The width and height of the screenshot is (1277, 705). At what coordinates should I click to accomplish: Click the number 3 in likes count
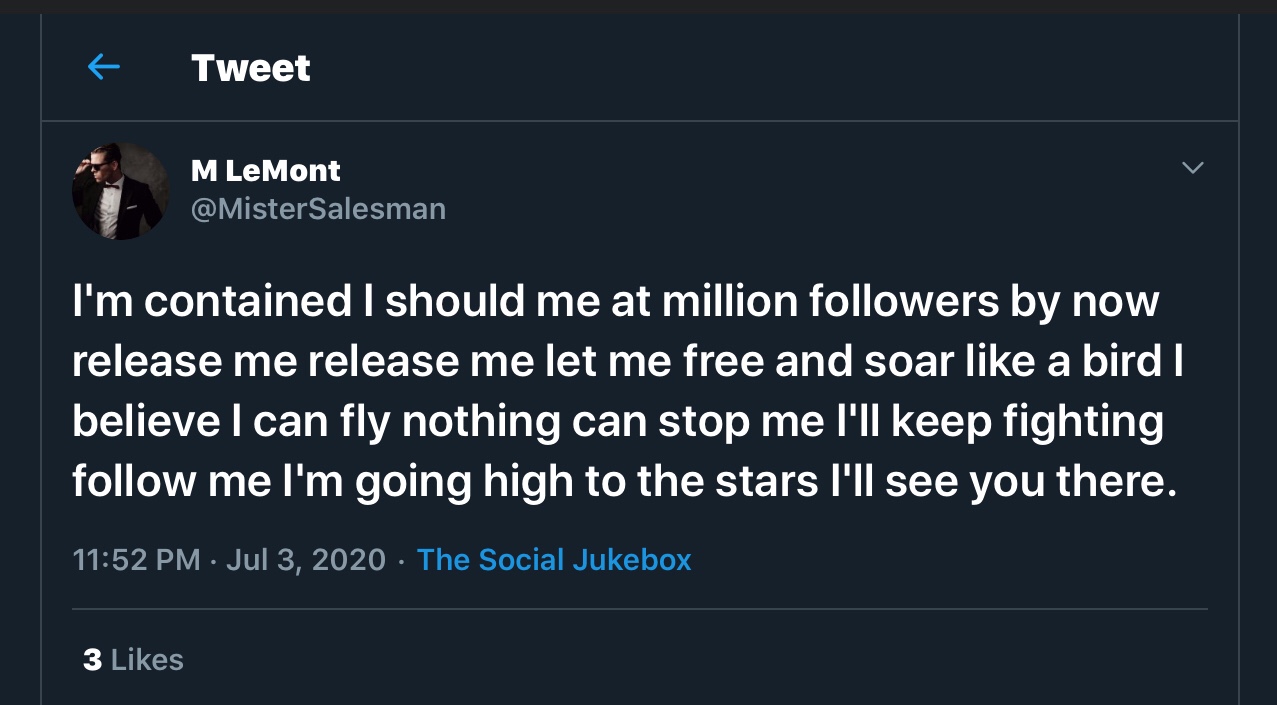(92, 660)
